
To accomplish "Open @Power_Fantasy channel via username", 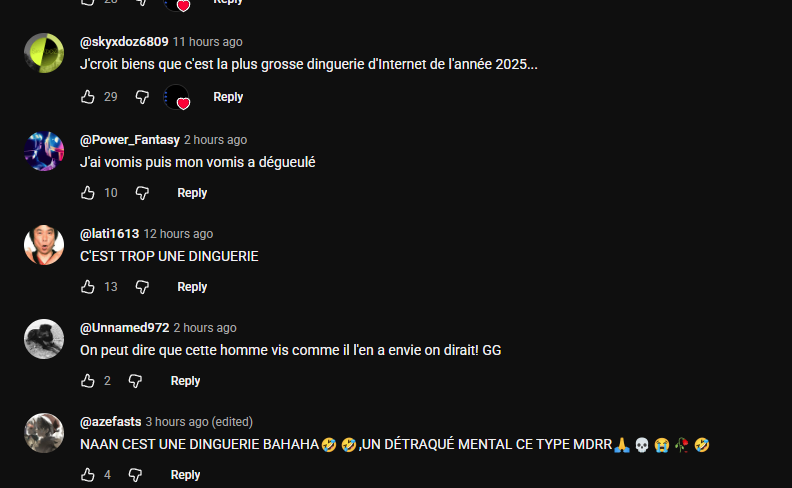I will click(130, 140).
